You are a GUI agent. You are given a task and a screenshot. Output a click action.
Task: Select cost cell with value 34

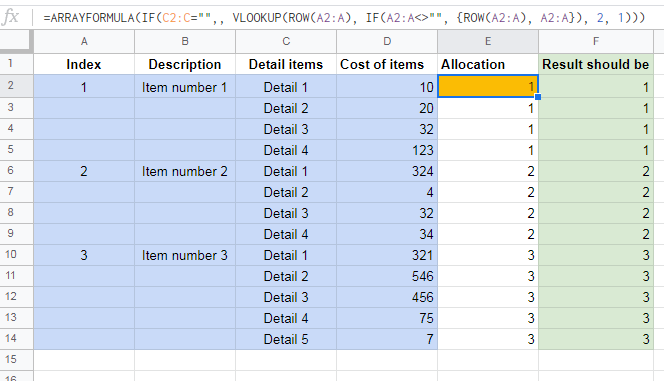tap(387, 234)
